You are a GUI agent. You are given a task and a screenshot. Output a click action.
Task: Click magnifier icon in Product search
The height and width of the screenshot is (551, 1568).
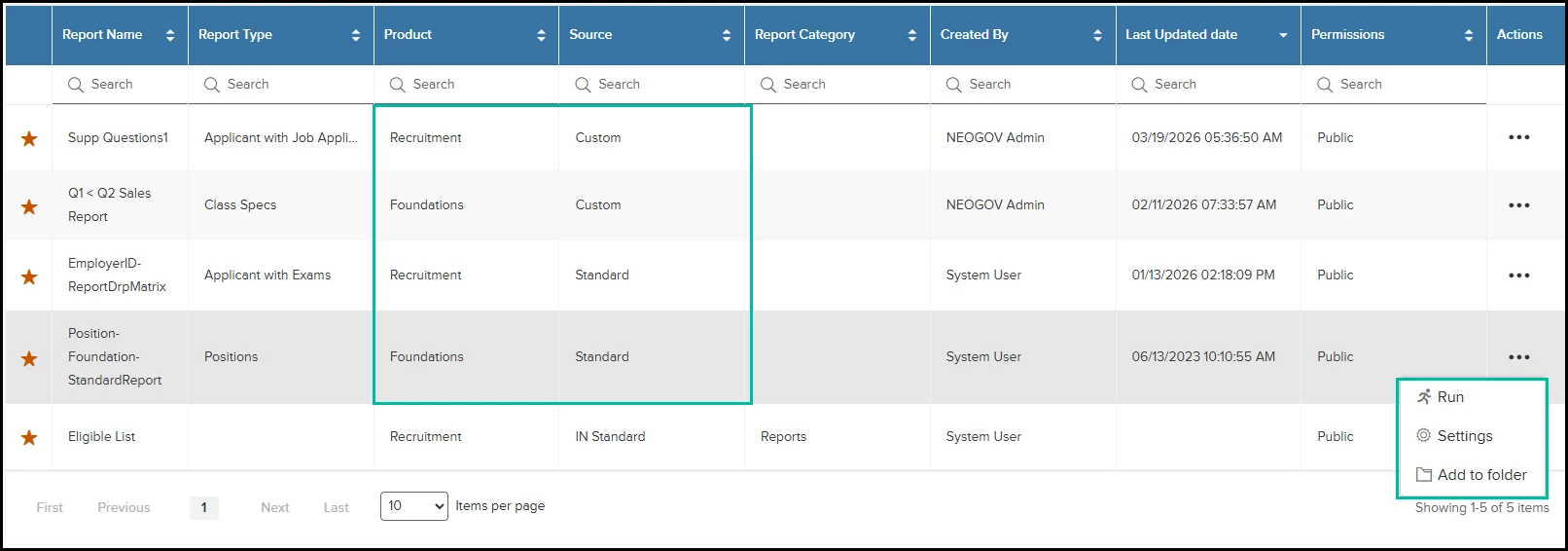point(397,85)
